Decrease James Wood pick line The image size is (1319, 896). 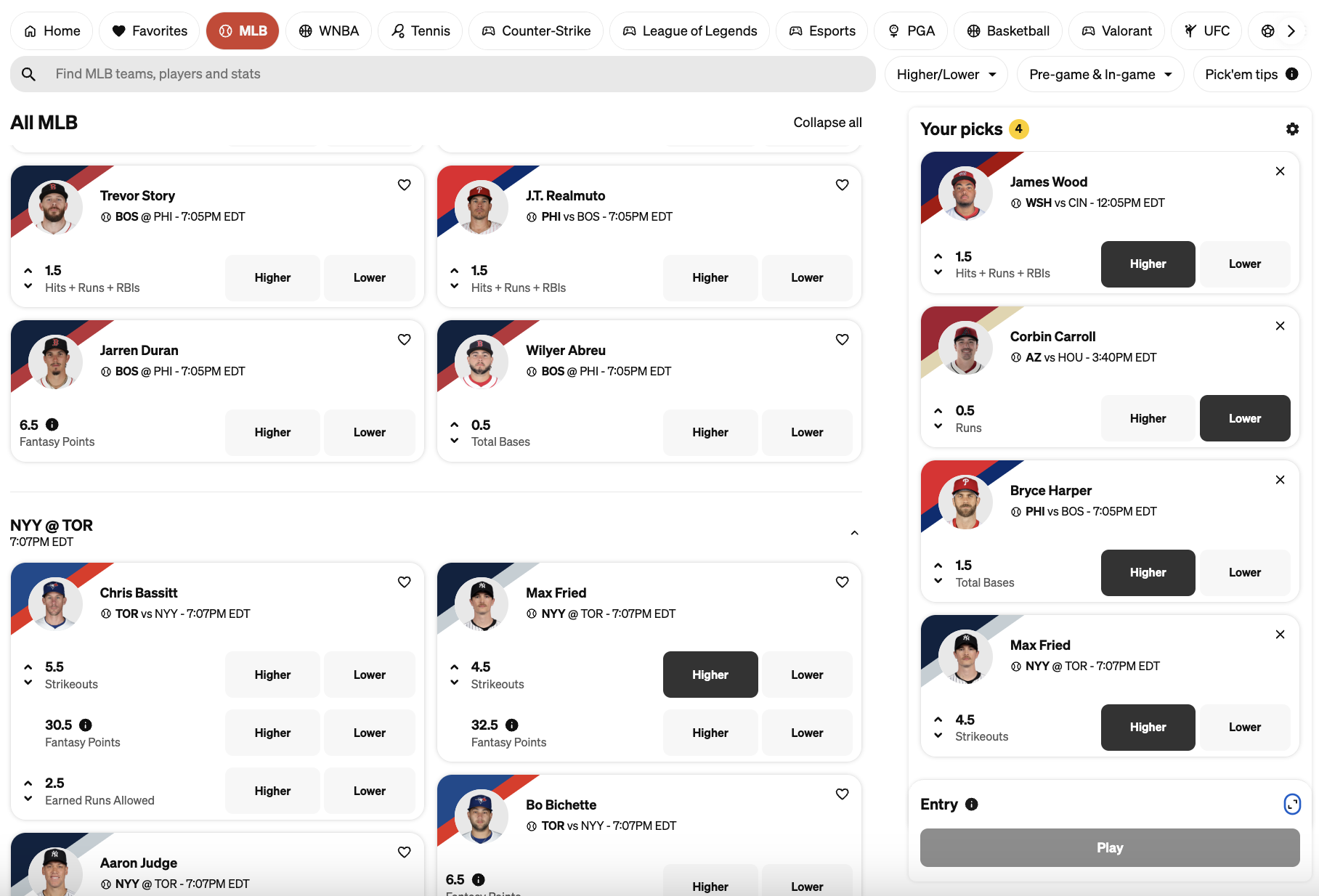point(938,272)
